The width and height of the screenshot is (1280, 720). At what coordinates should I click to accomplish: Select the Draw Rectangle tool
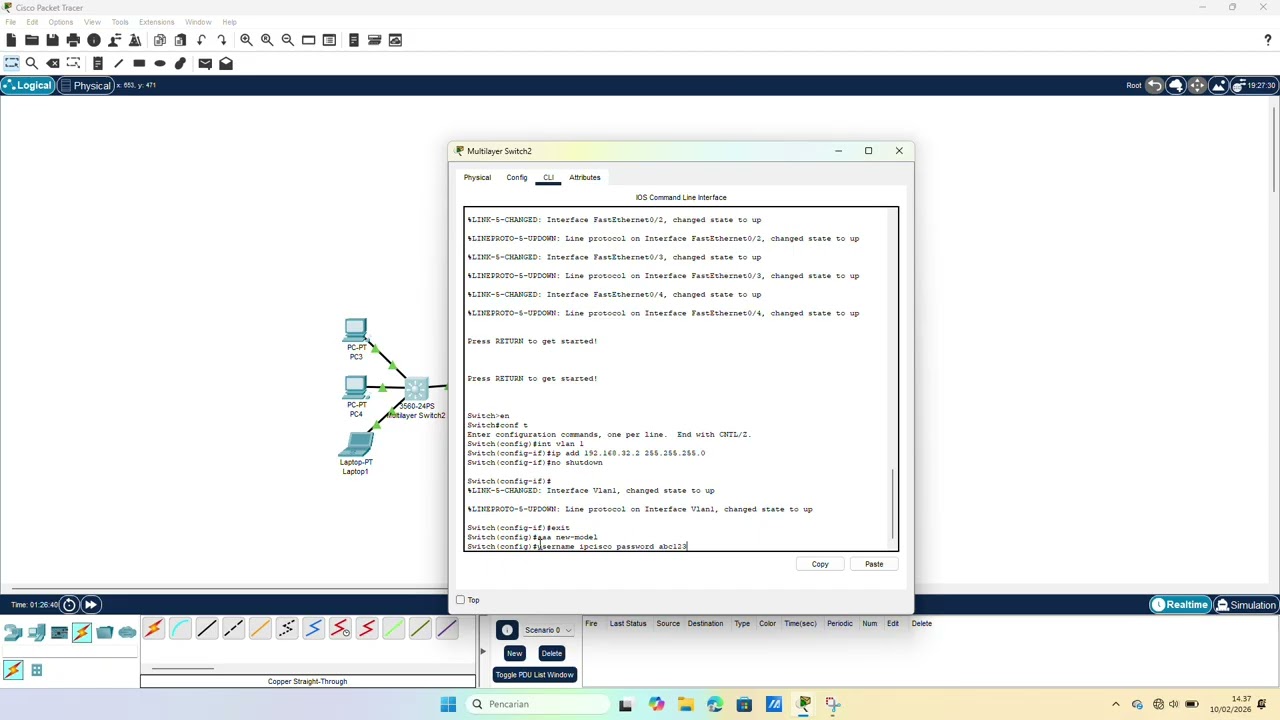[139, 63]
